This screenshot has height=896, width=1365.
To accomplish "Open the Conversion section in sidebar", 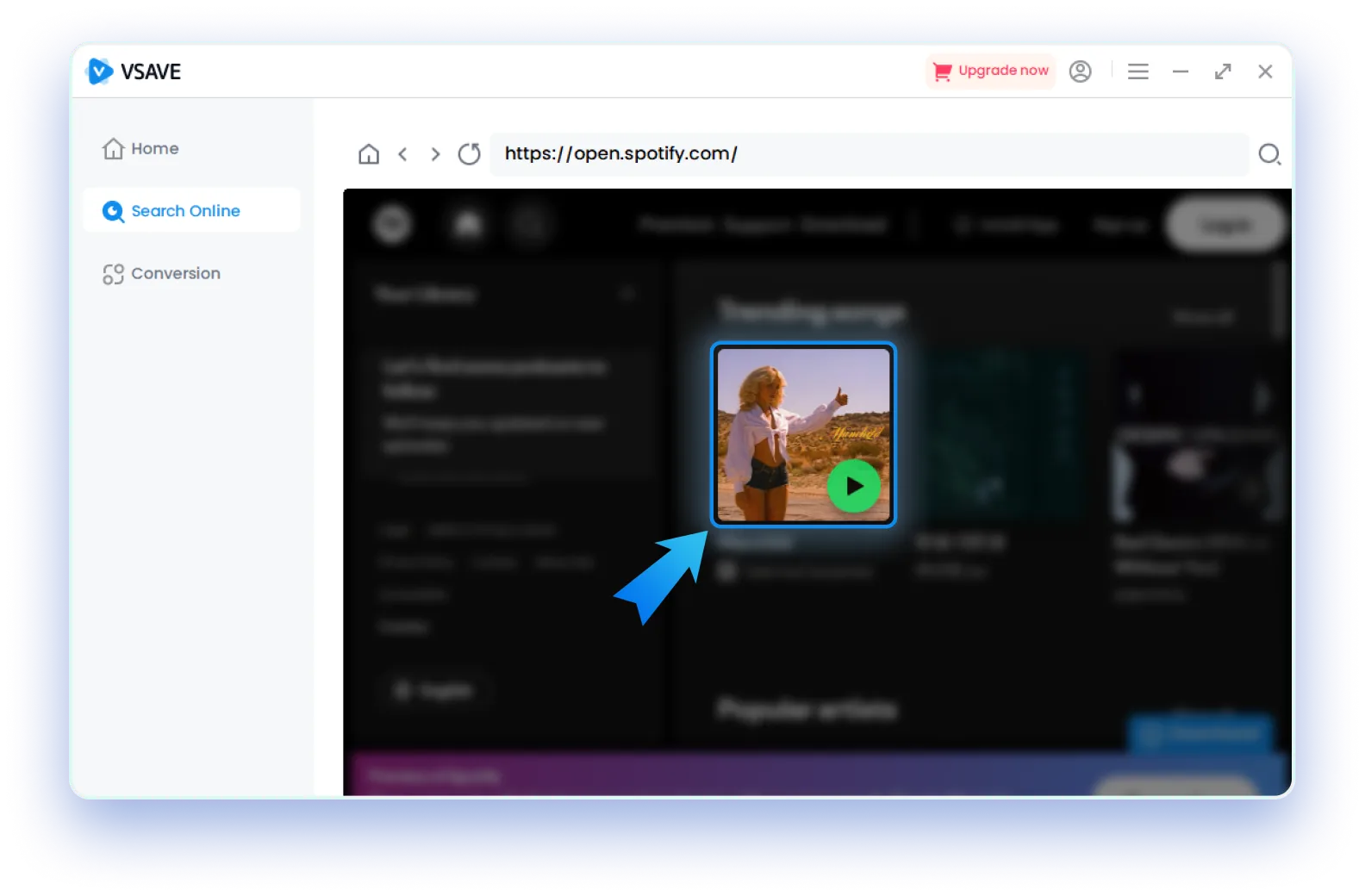I will 162,274.
